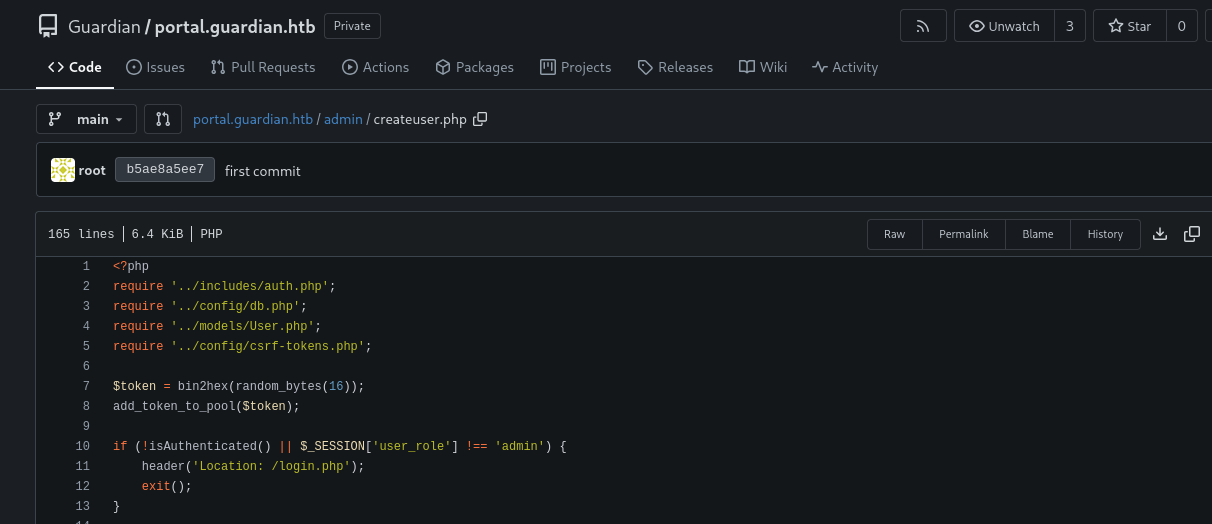Open file History
Image resolution: width=1212 pixels, height=524 pixels.
click(1105, 234)
